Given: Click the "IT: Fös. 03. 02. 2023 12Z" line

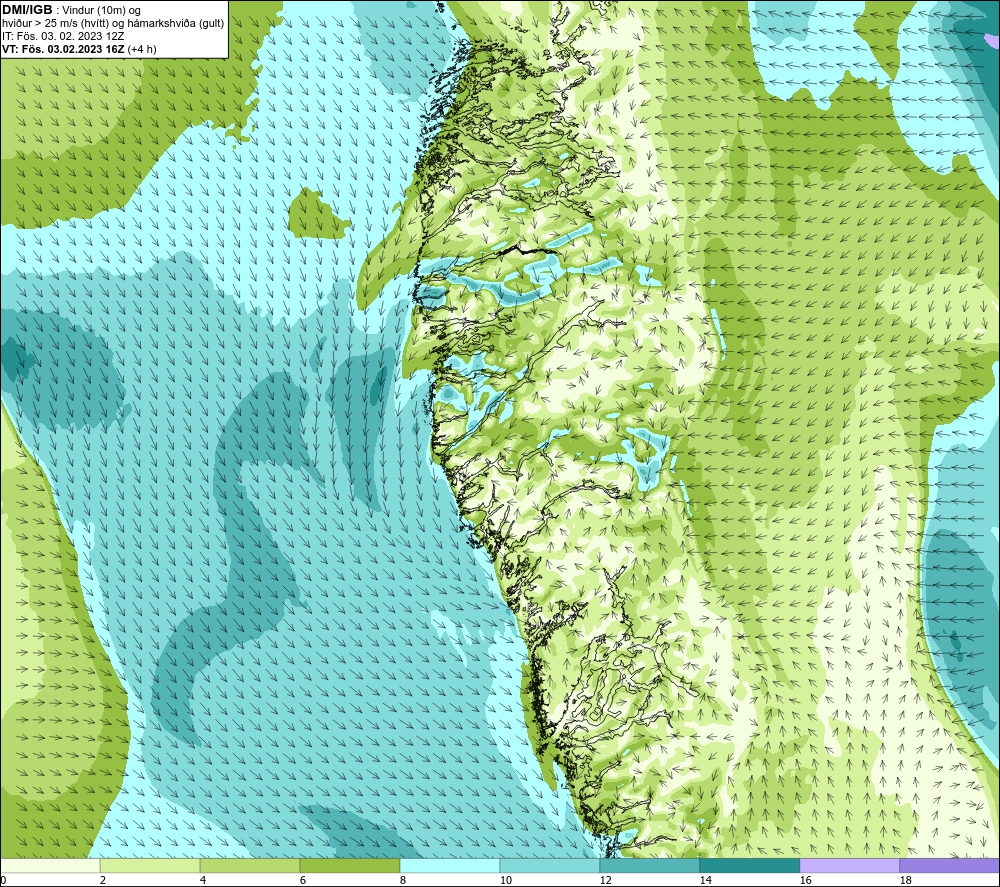Looking at the screenshot, I should point(63,36).
